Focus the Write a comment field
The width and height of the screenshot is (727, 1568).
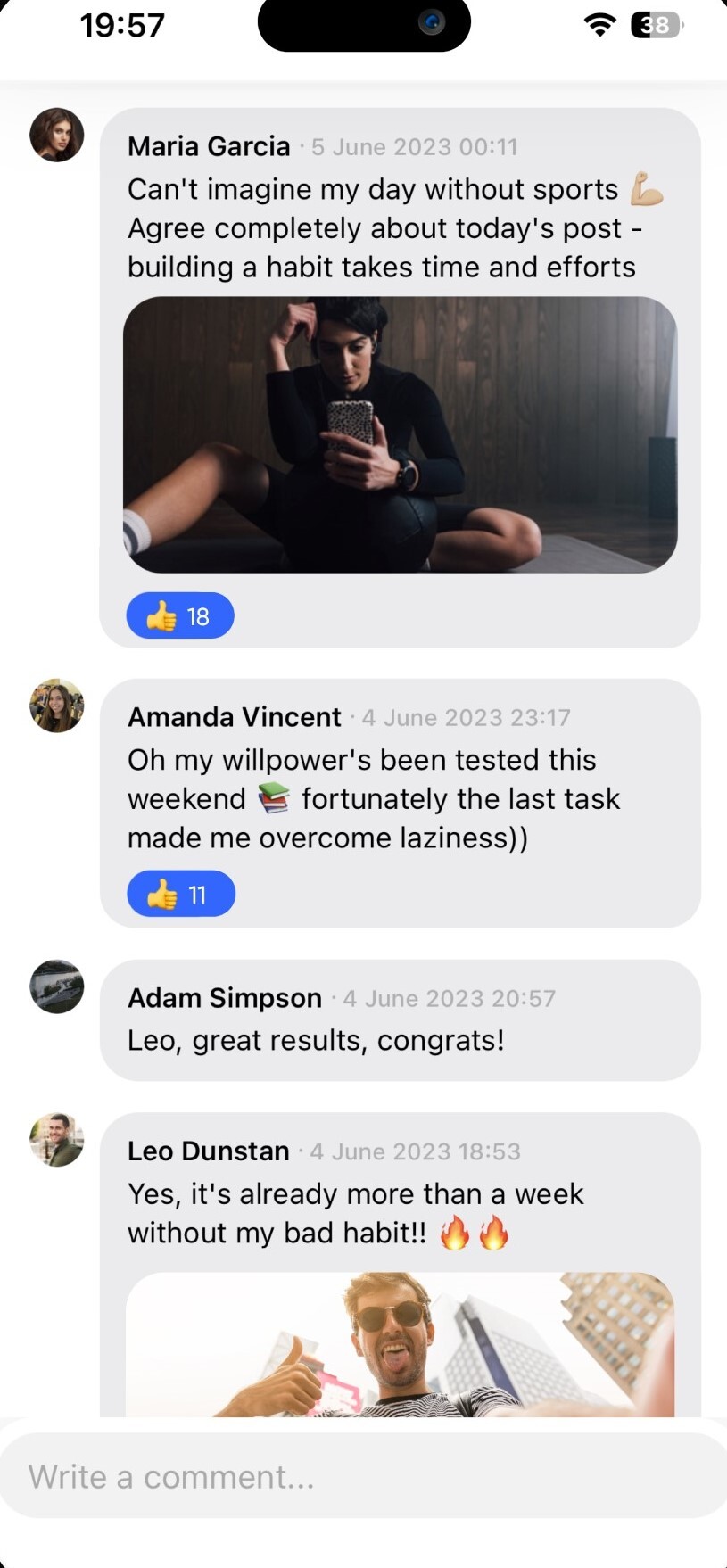(364, 1476)
